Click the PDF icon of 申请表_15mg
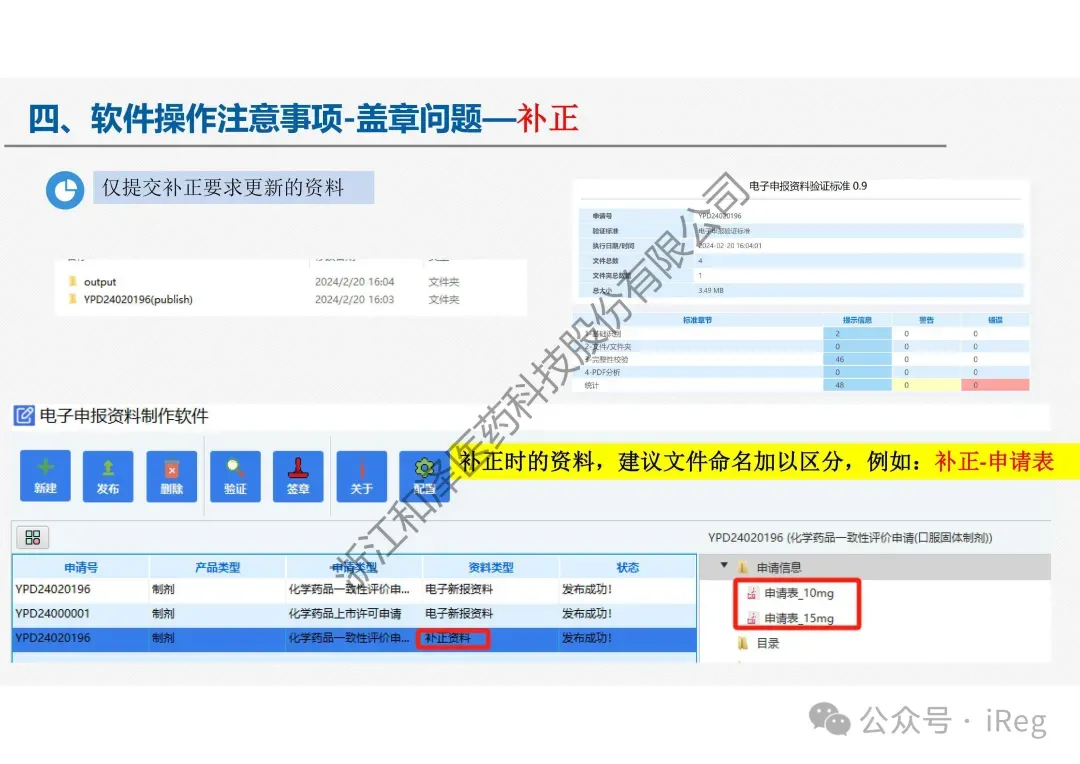The image size is (1080, 764). click(752, 618)
